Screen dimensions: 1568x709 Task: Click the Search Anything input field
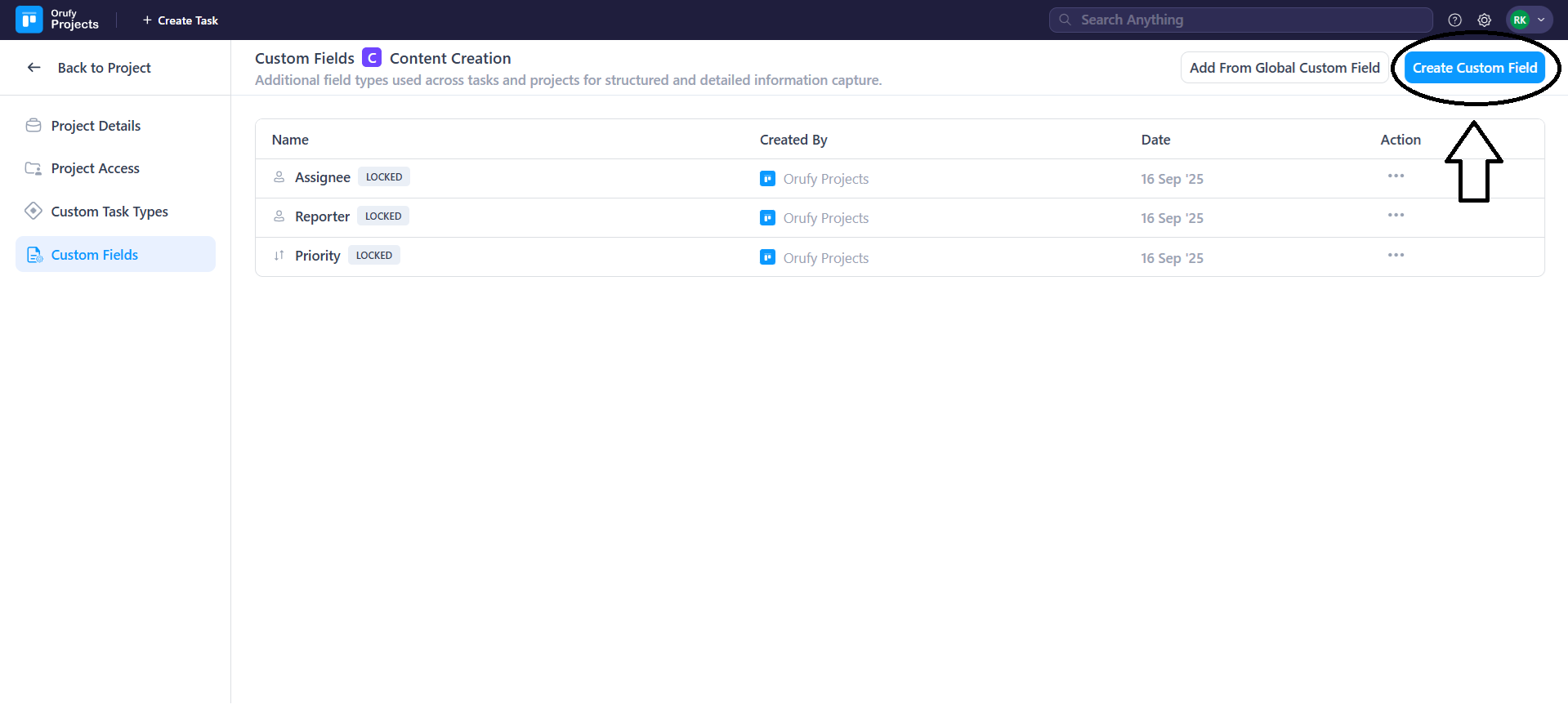1240,20
